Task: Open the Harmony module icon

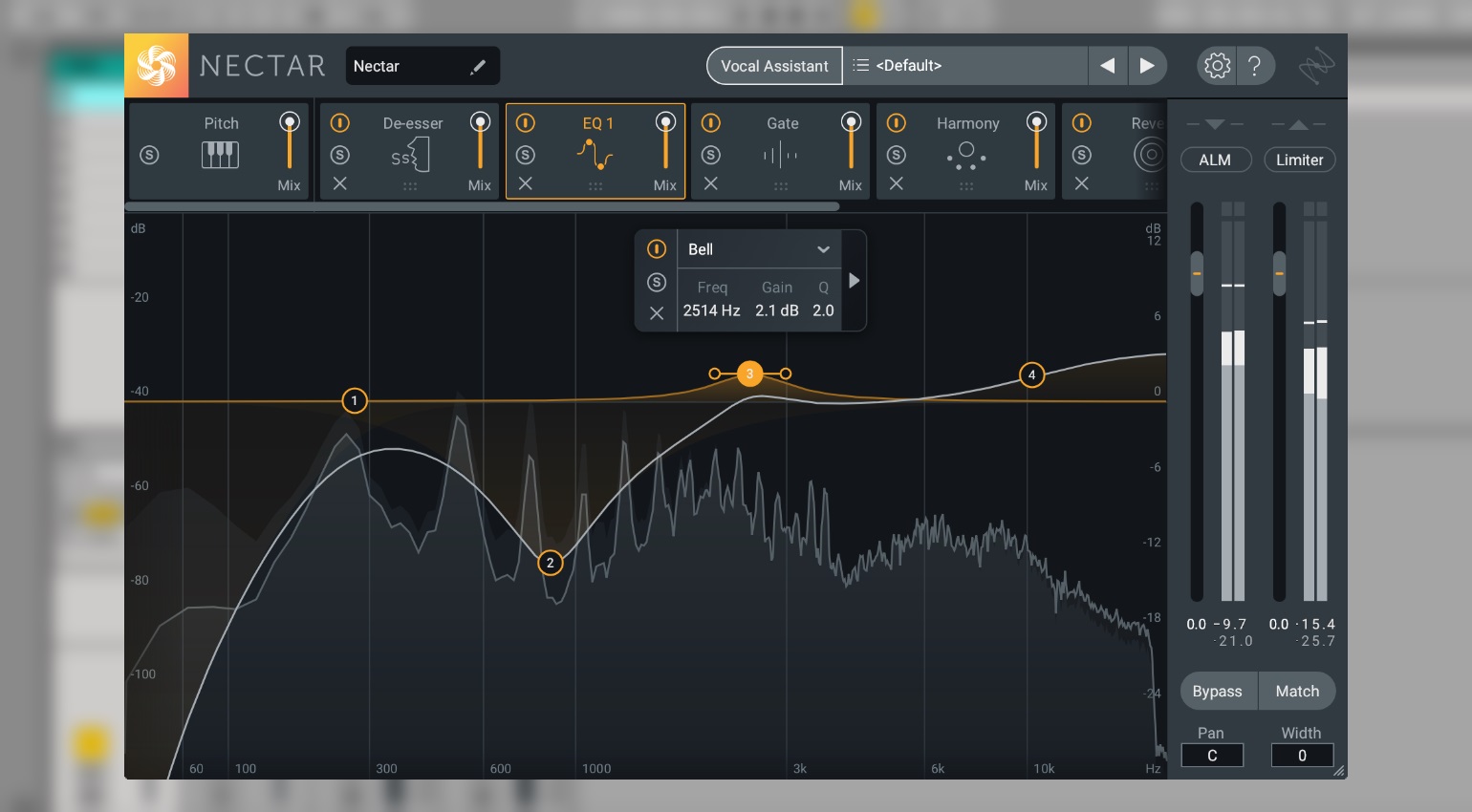Action: pos(966,154)
